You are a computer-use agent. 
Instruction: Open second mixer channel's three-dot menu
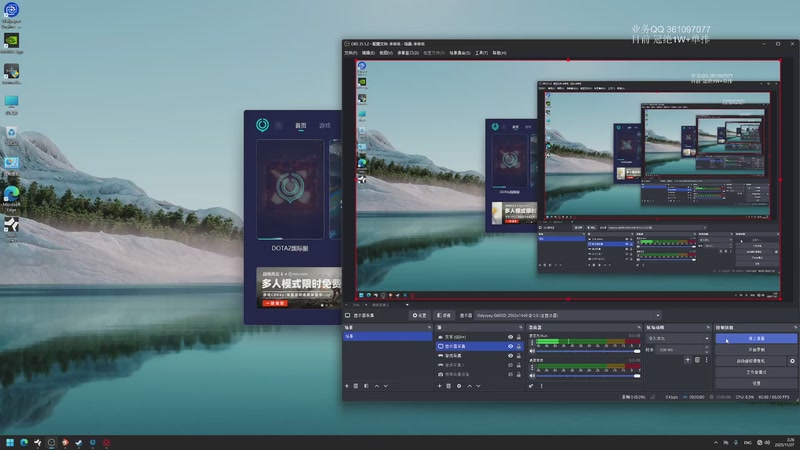pos(532,367)
